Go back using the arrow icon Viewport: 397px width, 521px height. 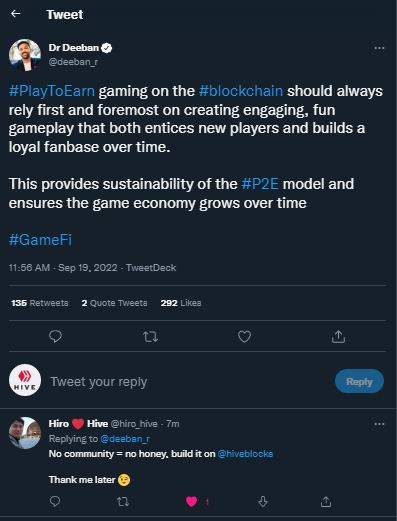tap(16, 14)
